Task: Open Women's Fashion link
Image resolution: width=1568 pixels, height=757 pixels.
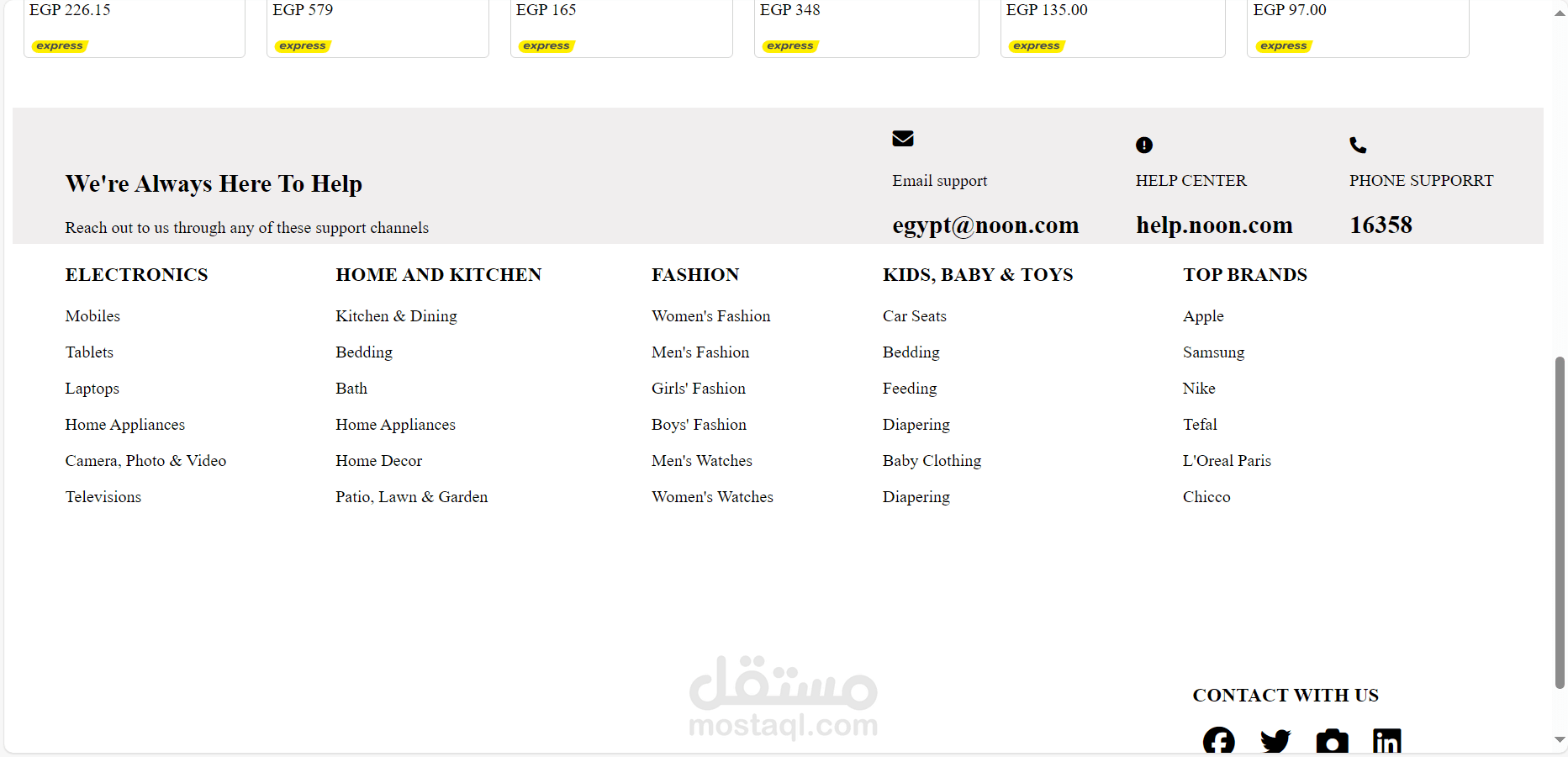Action: 711,316
